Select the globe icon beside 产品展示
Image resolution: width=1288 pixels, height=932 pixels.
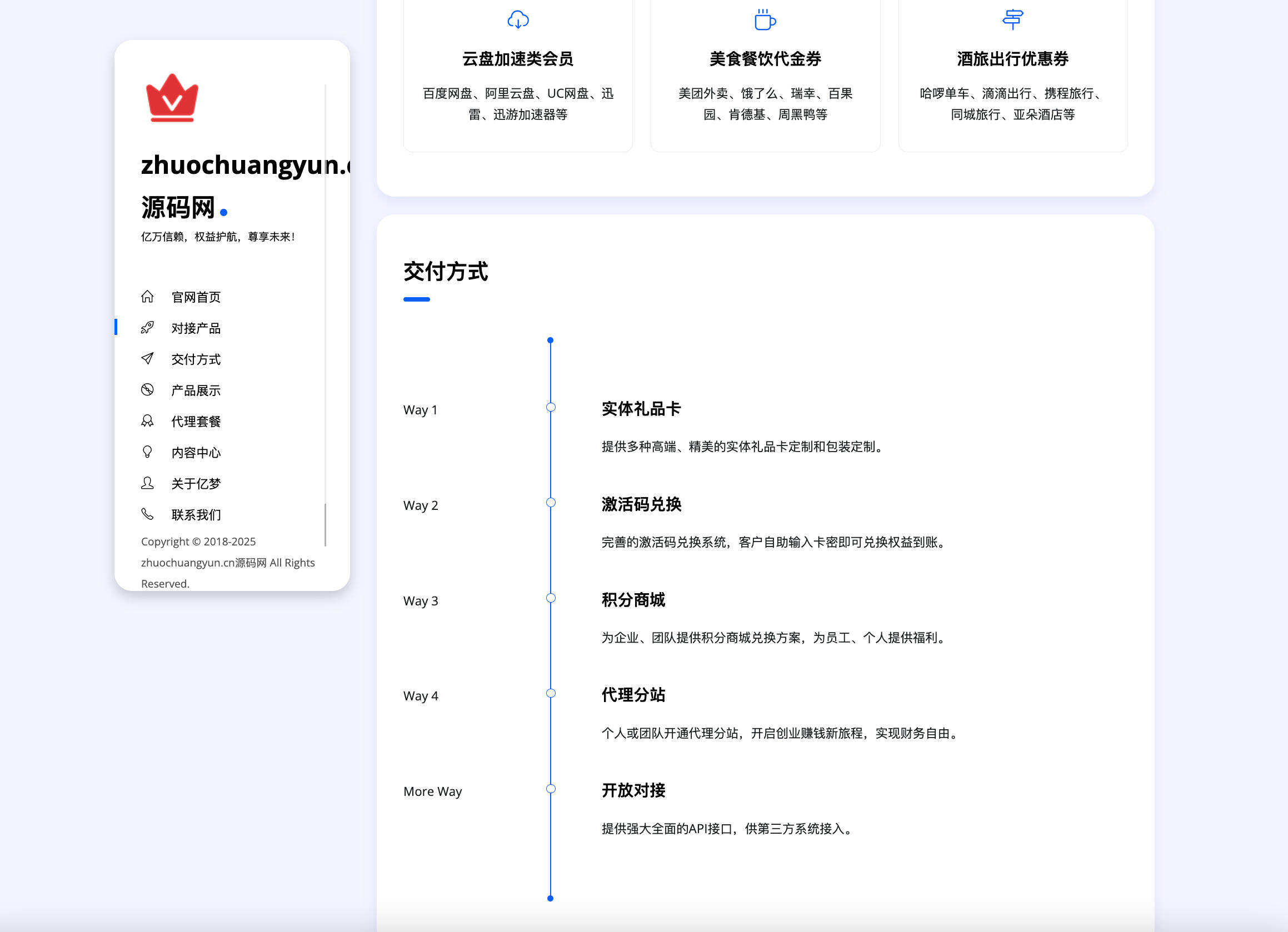[148, 389]
